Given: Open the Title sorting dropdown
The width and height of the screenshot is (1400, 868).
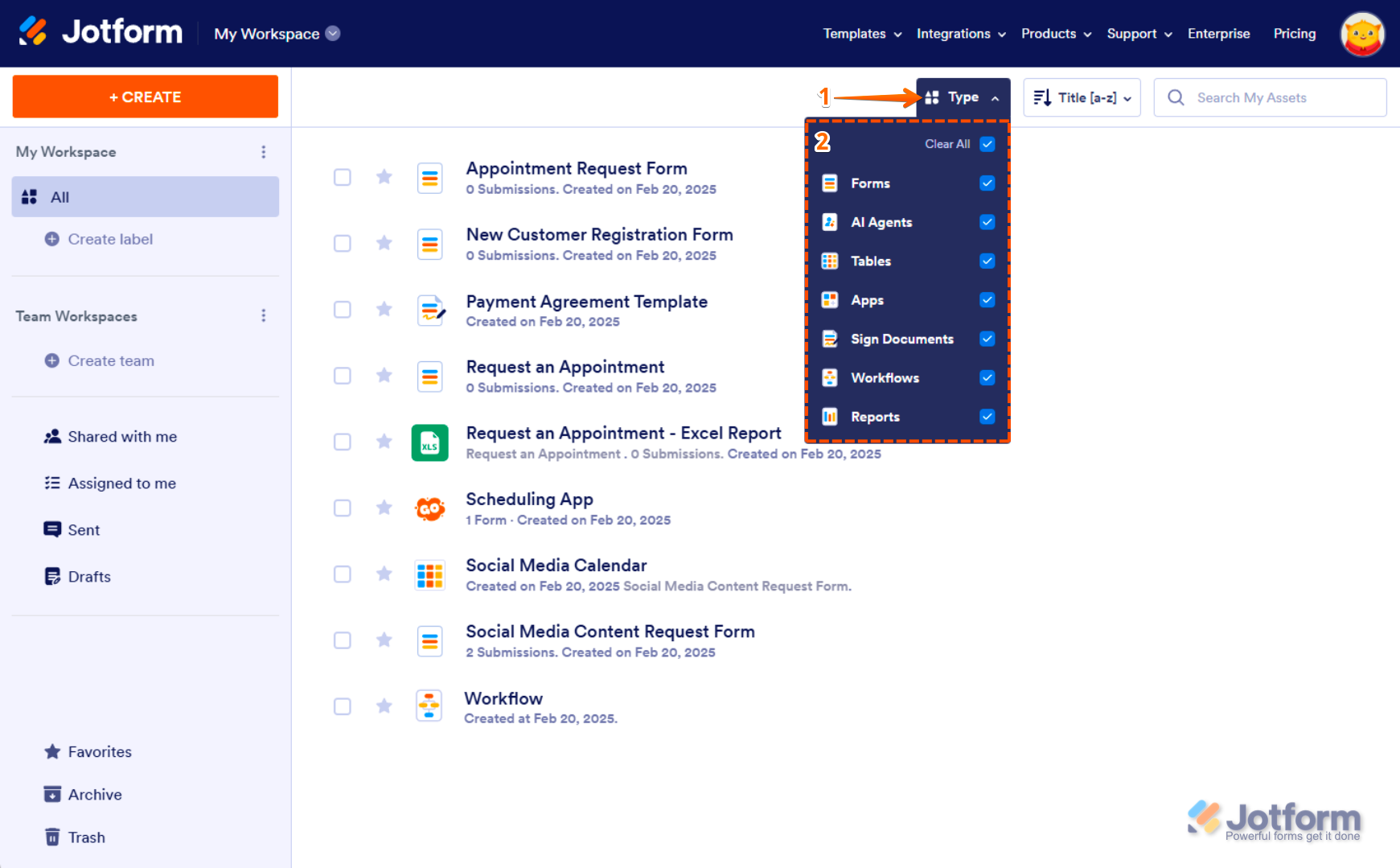Looking at the screenshot, I should coord(1082,97).
